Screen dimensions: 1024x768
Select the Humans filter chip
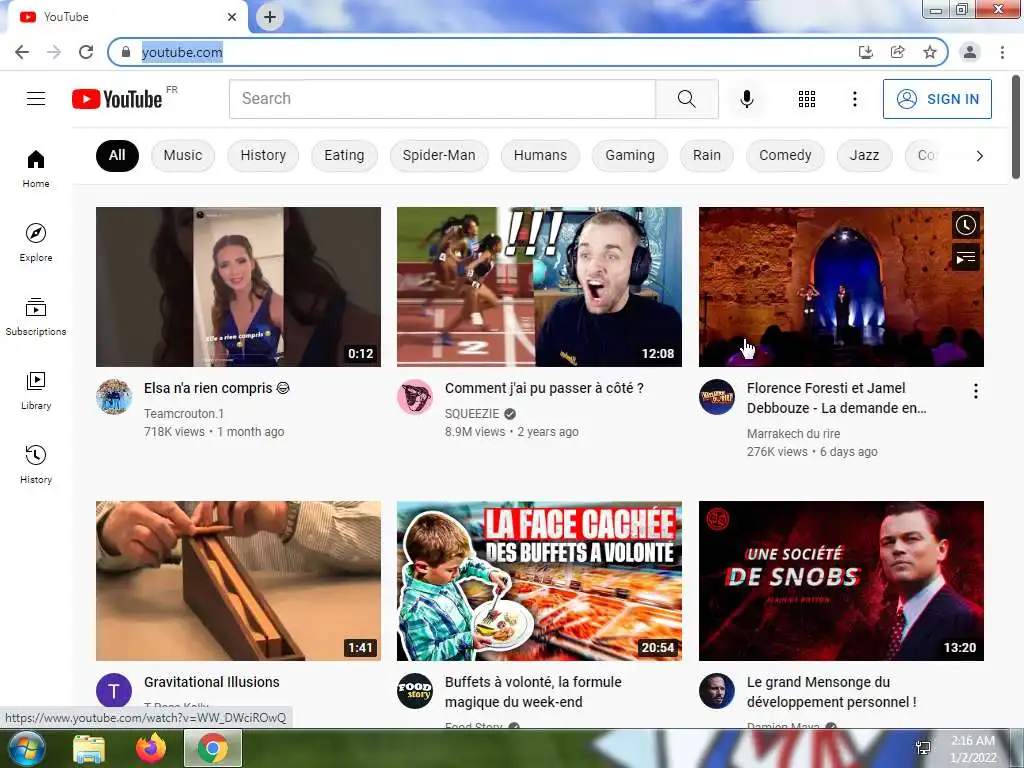point(540,155)
